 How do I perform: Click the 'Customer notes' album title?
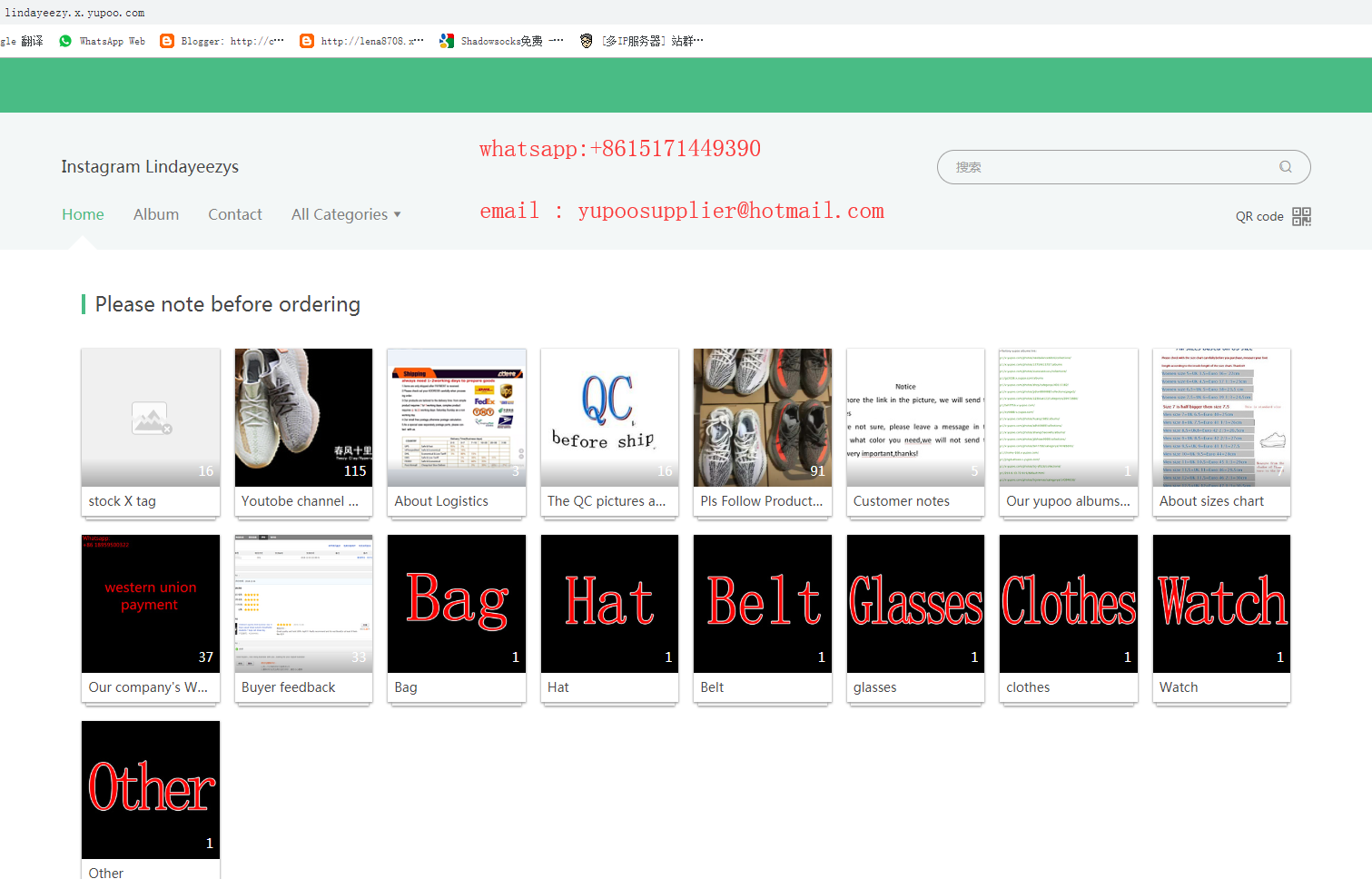902,501
